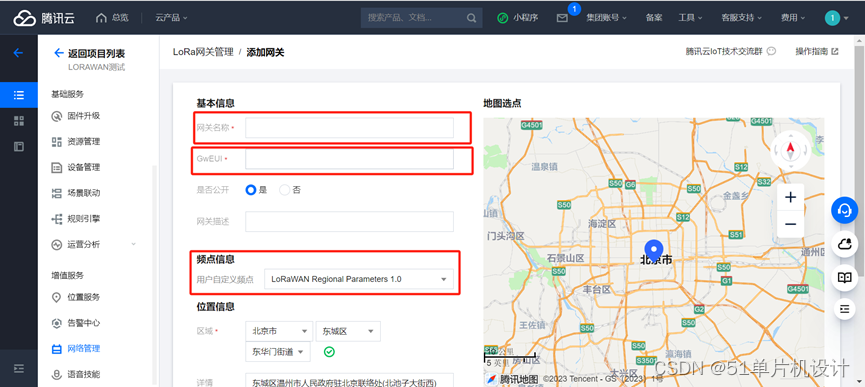Click the 告警中心 sidebar icon
The height and width of the screenshot is (387, 865).
pyautogui.click(x=56, y=322)
